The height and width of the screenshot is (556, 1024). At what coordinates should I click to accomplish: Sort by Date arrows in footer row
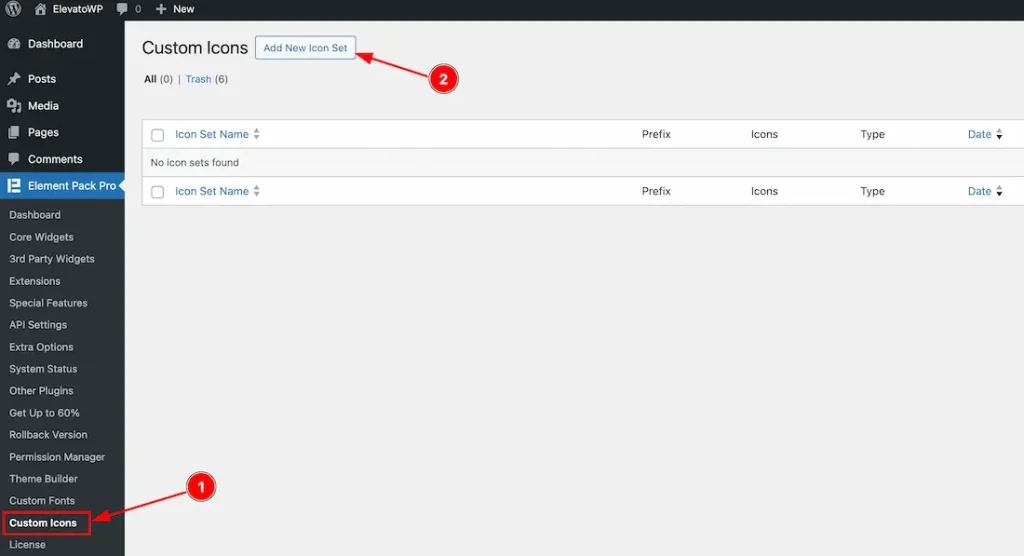(x=999, y=191)
